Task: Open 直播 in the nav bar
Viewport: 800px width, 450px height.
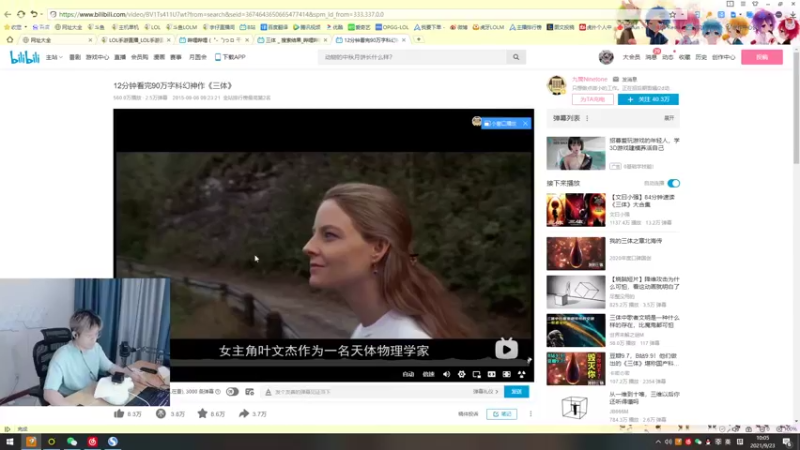Action: 120,57
